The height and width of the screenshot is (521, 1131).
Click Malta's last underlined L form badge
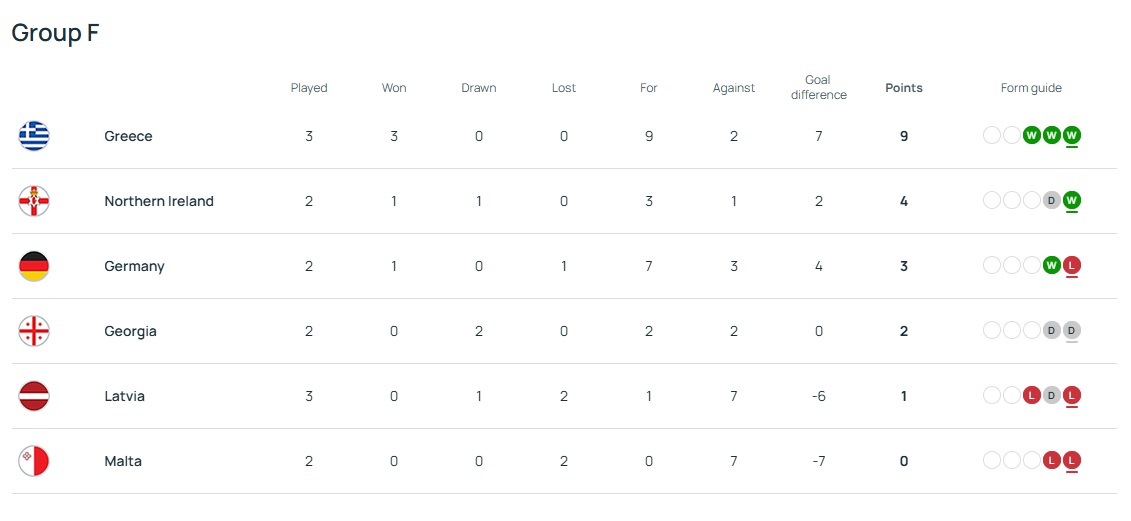[1072, 460]
